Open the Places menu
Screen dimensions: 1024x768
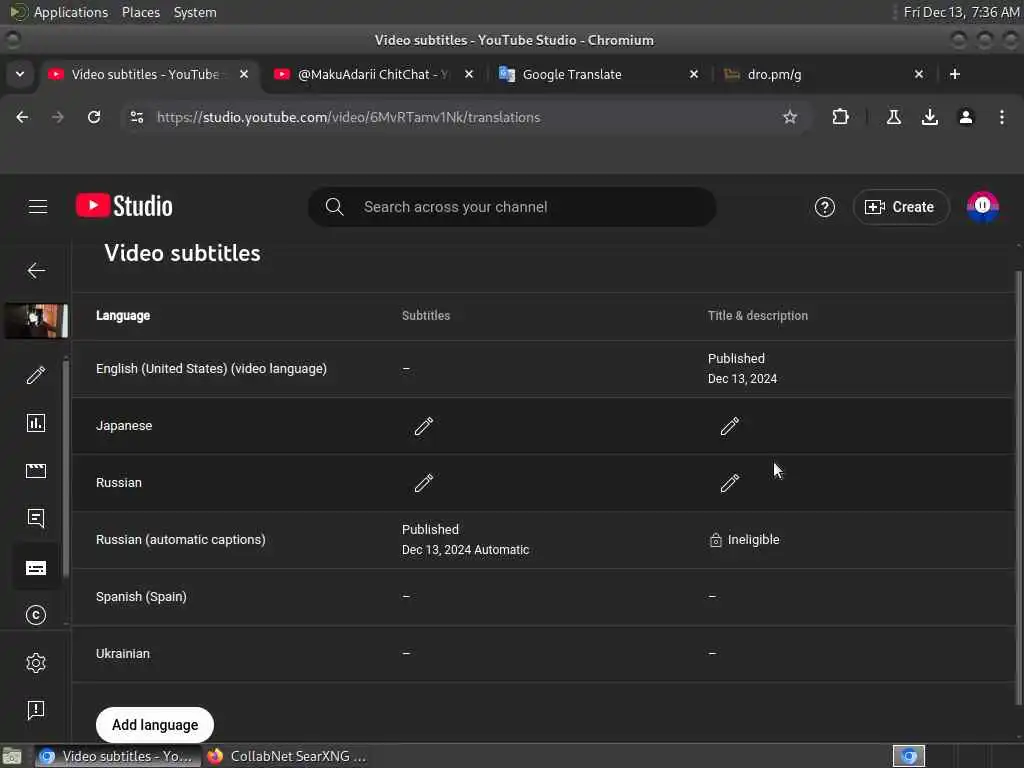pos(141,12)
